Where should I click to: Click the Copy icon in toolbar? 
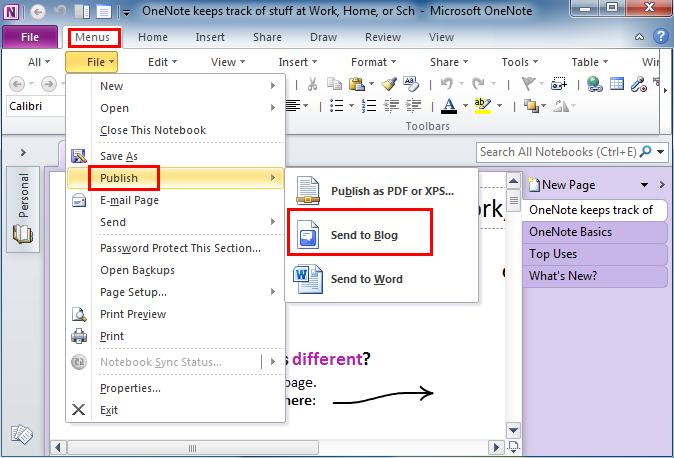click(x=334, y=83)
